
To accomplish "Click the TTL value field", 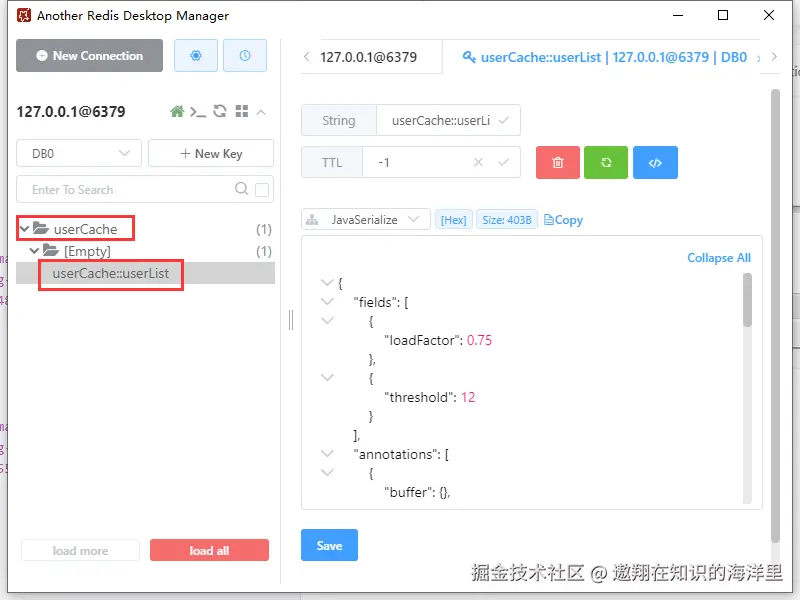I will 416,162.
